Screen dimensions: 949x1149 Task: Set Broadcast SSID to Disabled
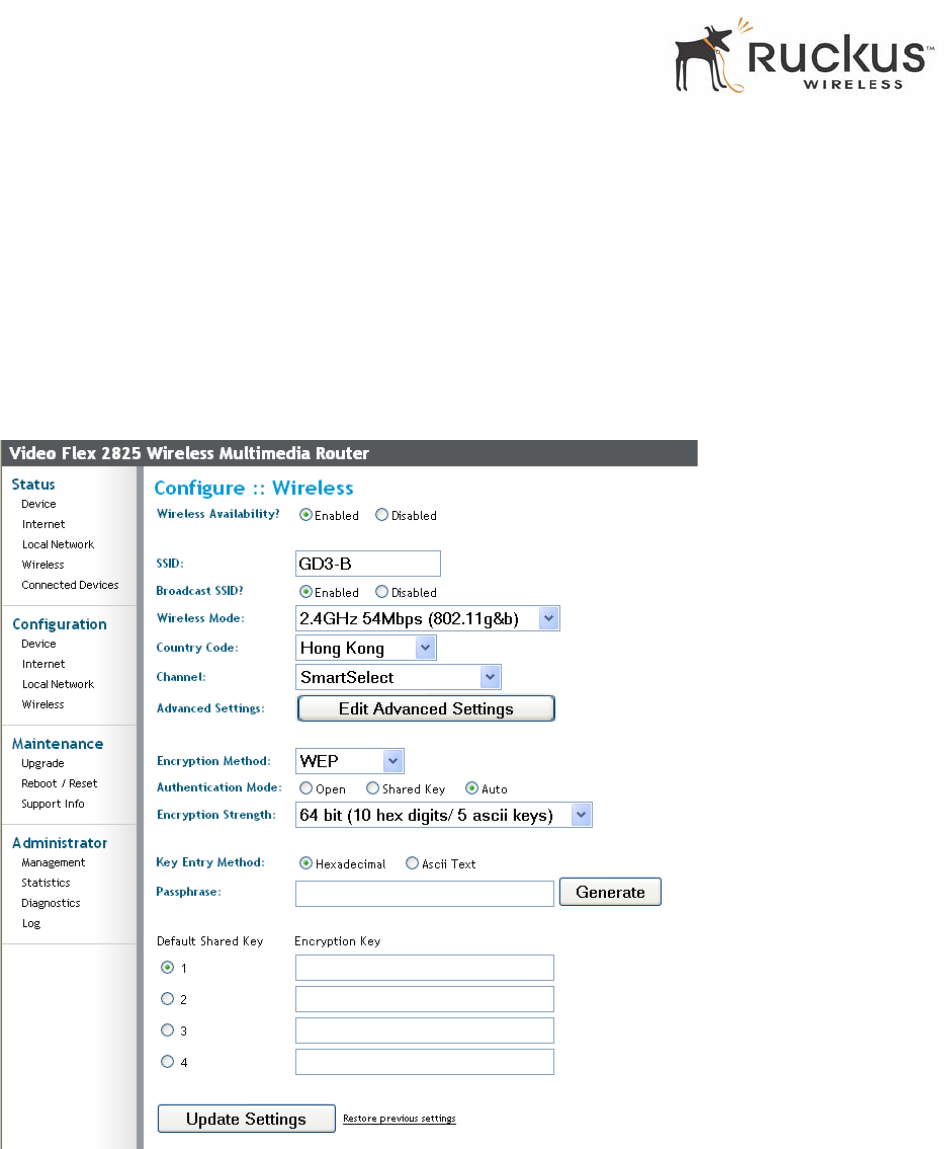[382, 591]
